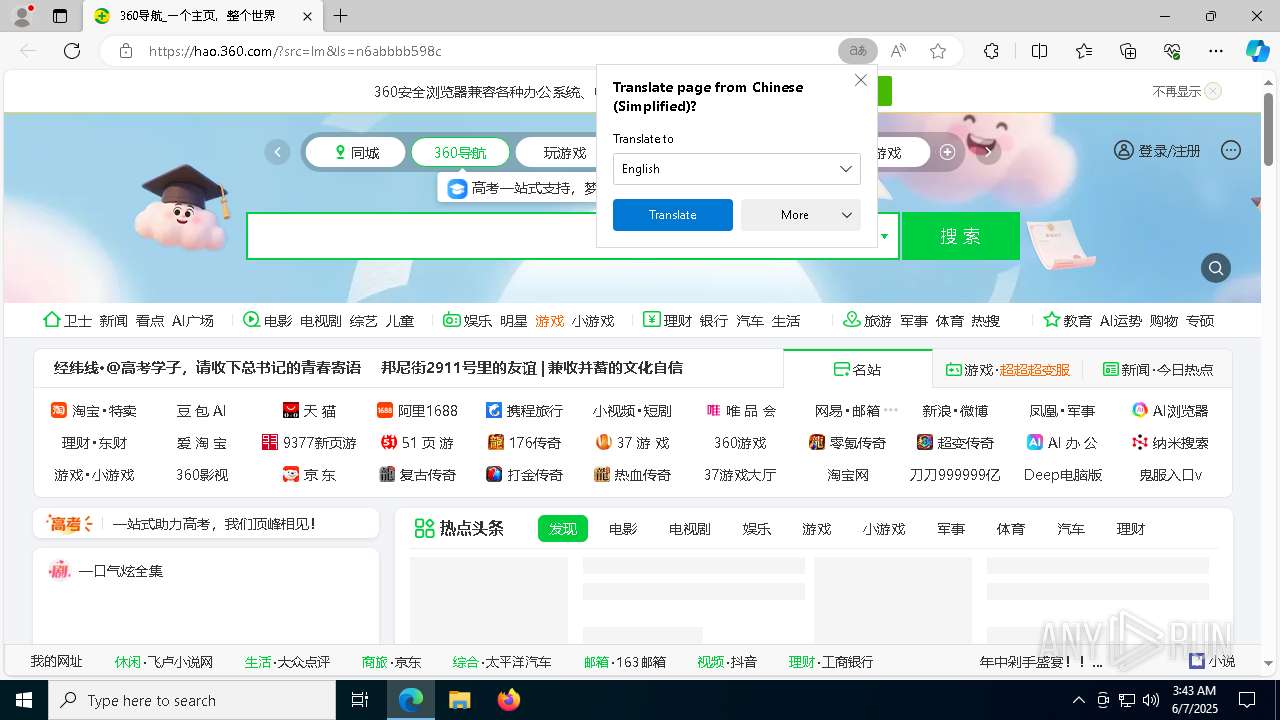Toggle Split screen icon

[1039, 51]
